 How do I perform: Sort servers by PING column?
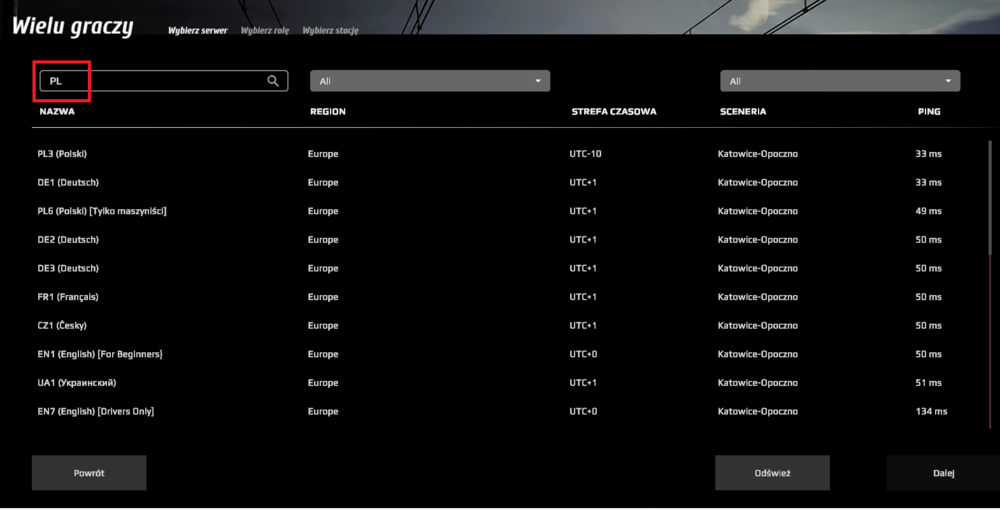(x=929, y=112)
